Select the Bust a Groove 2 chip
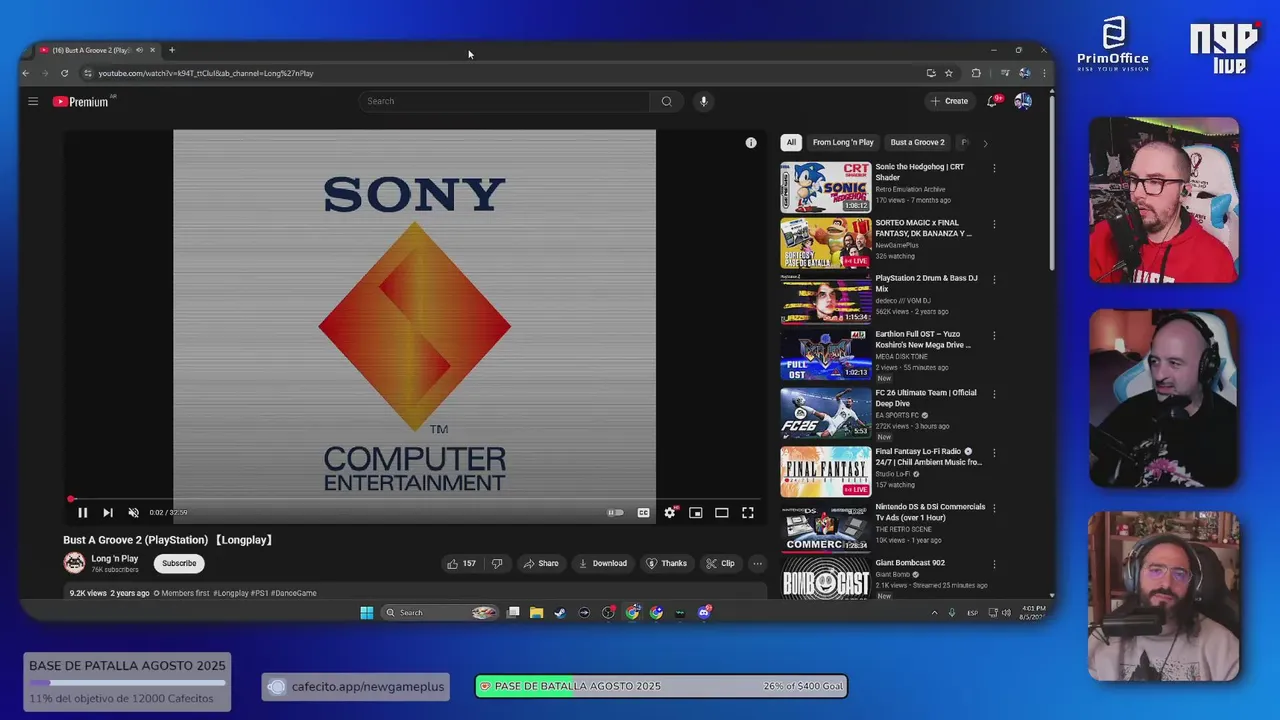This screenshot has height=720, width=1280. coord(917,142)
